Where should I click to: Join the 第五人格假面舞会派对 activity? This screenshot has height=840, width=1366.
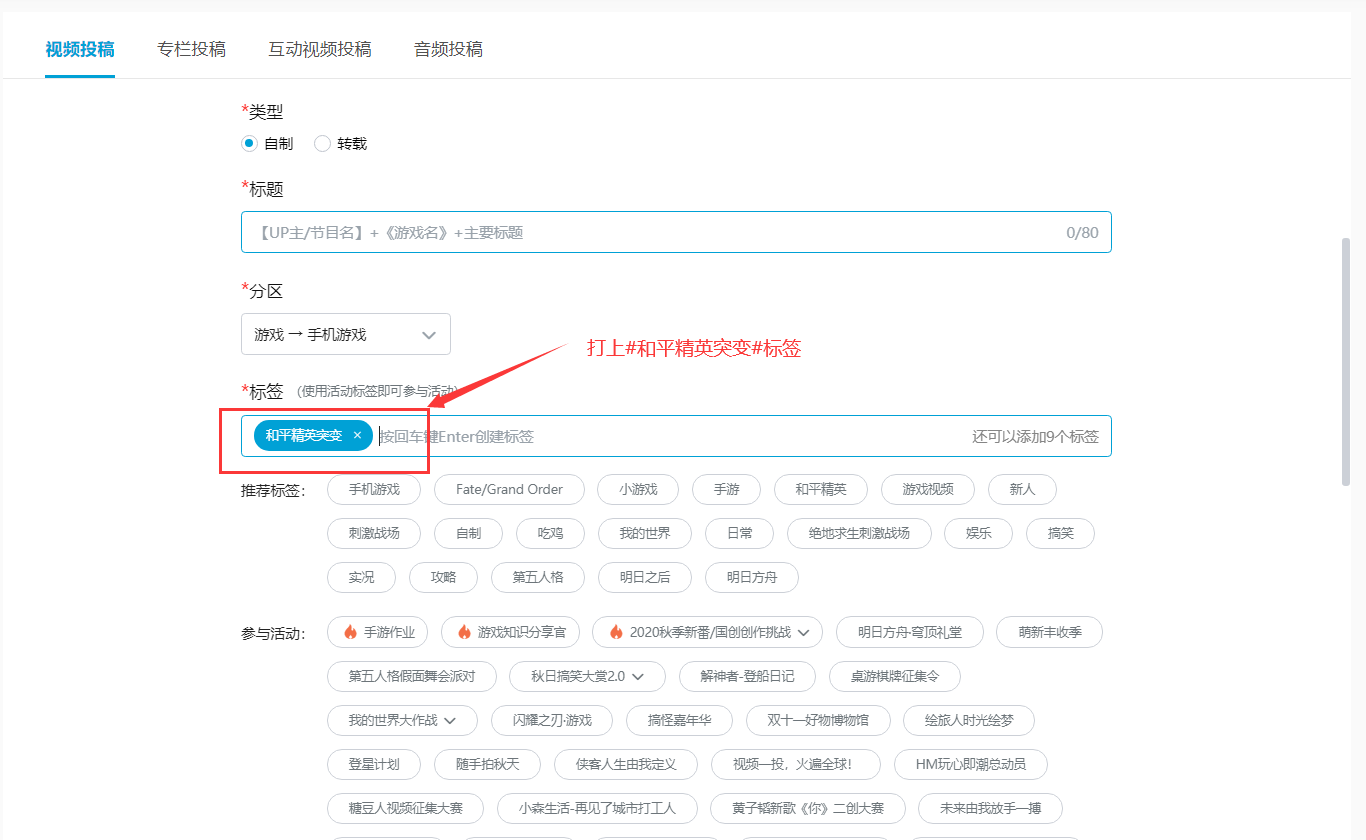click(x=412, y=677)
